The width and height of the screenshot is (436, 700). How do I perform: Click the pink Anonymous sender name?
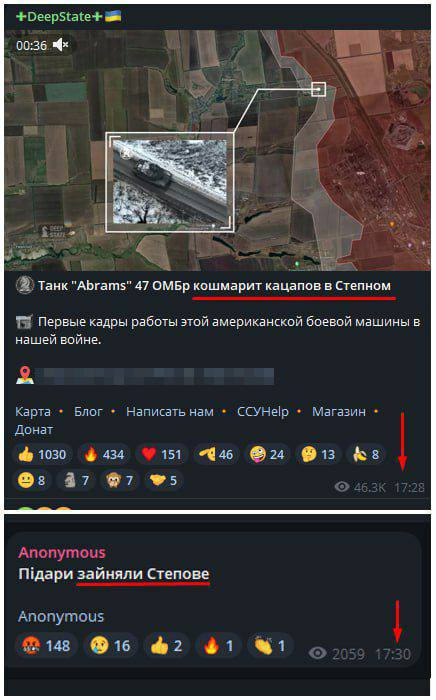point(62,552)
